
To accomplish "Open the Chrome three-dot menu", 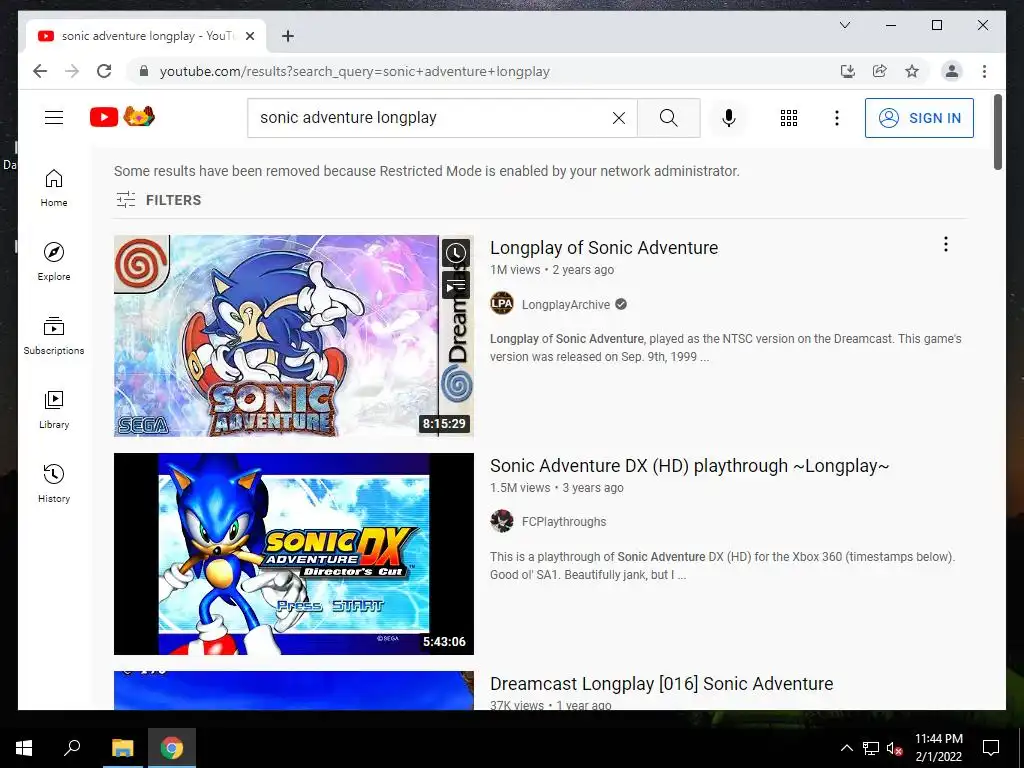I will pos(984,71).
